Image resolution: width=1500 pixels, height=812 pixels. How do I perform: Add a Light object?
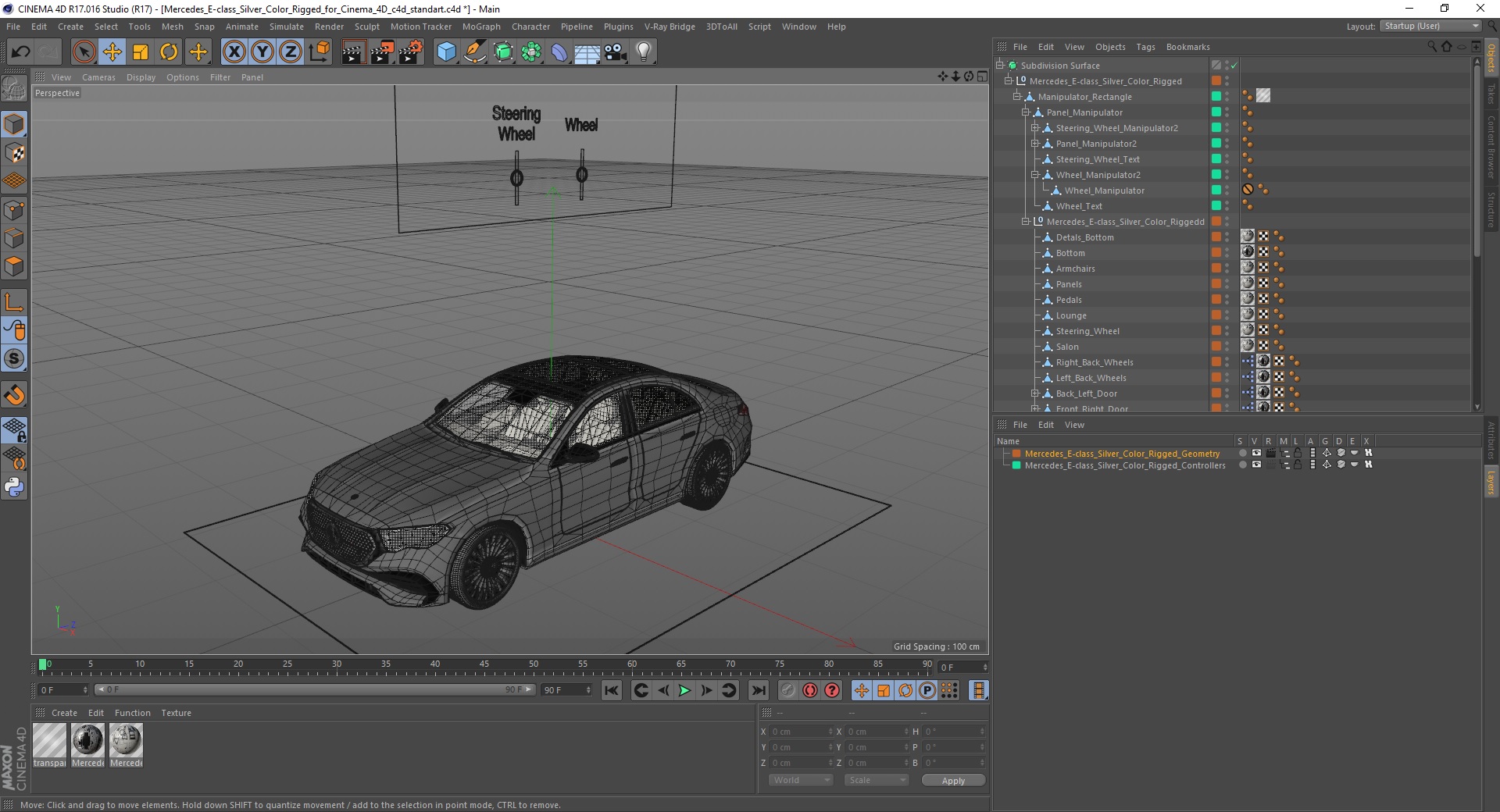pyautogui.click(x=644, y=52)
